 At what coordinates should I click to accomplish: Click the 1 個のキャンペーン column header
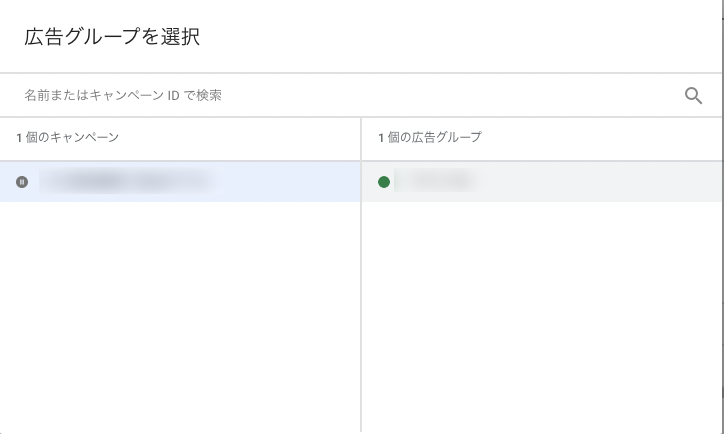pyautogui.click(x=67, y=137)
